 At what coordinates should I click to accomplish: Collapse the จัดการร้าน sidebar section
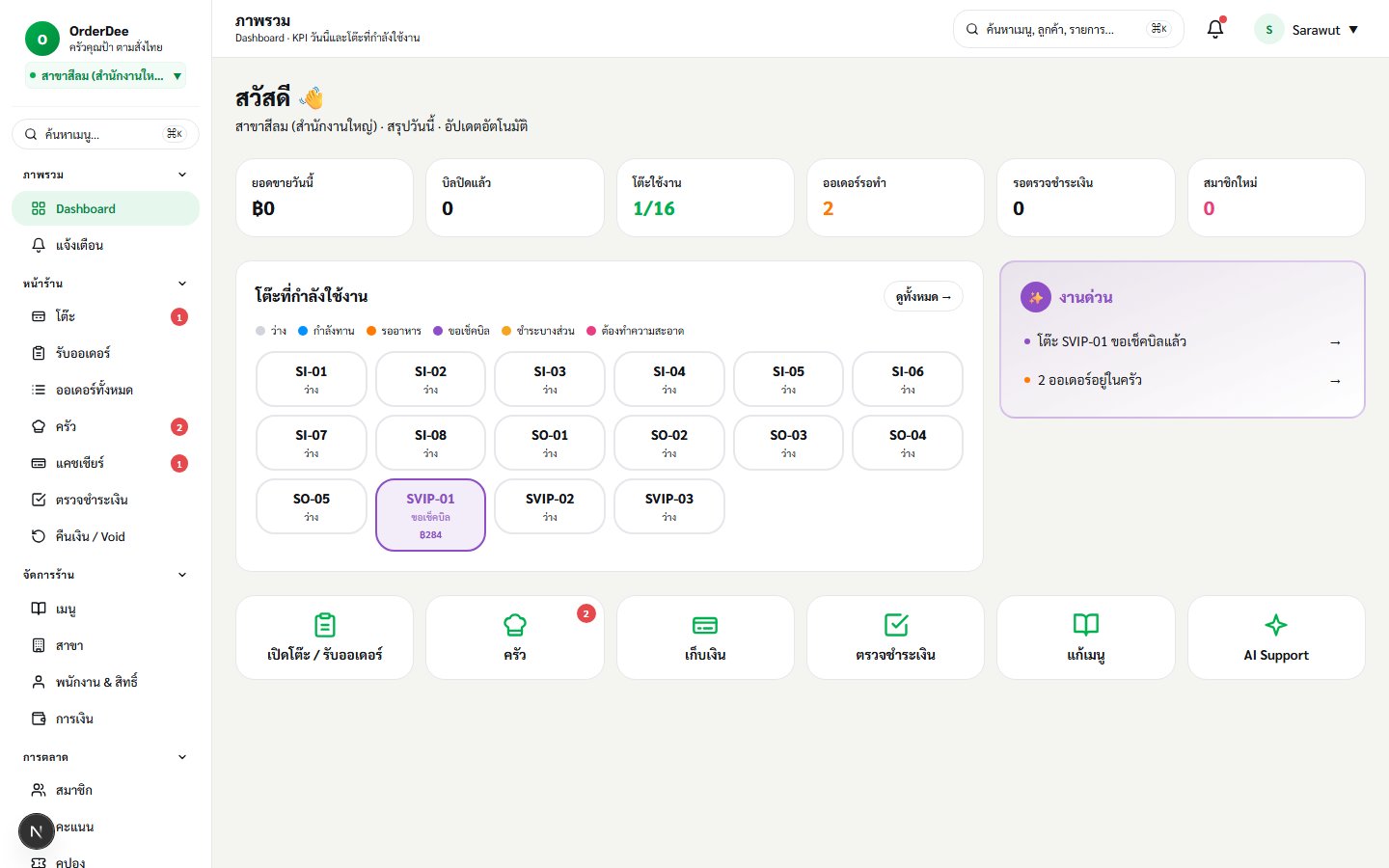point(182,575)
